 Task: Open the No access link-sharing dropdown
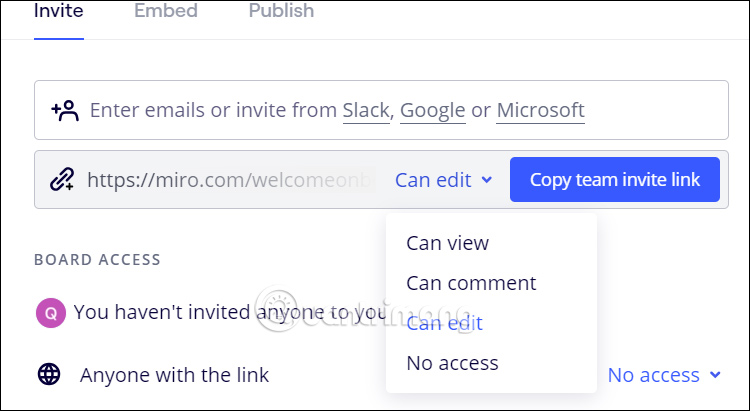click(664, 375)
